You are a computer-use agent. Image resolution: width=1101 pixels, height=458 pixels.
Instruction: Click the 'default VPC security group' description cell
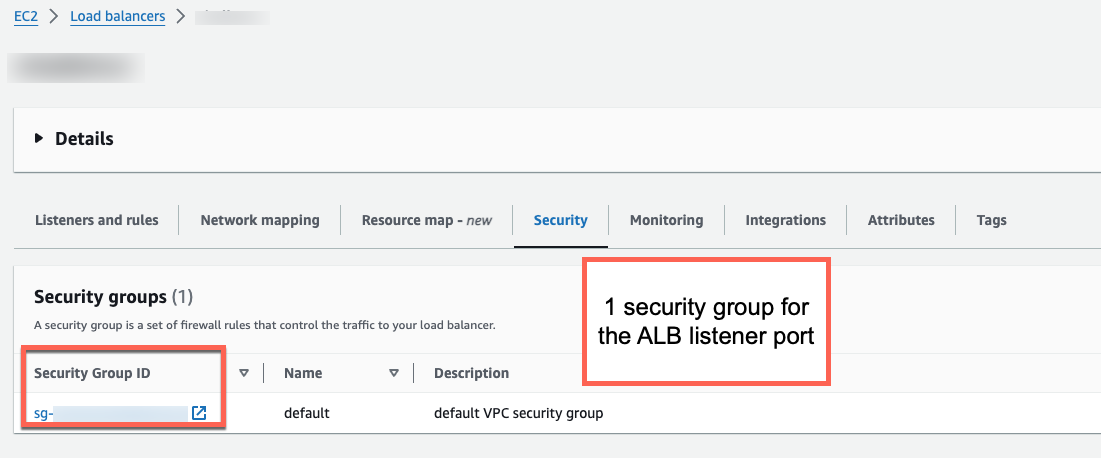point(518,413)
